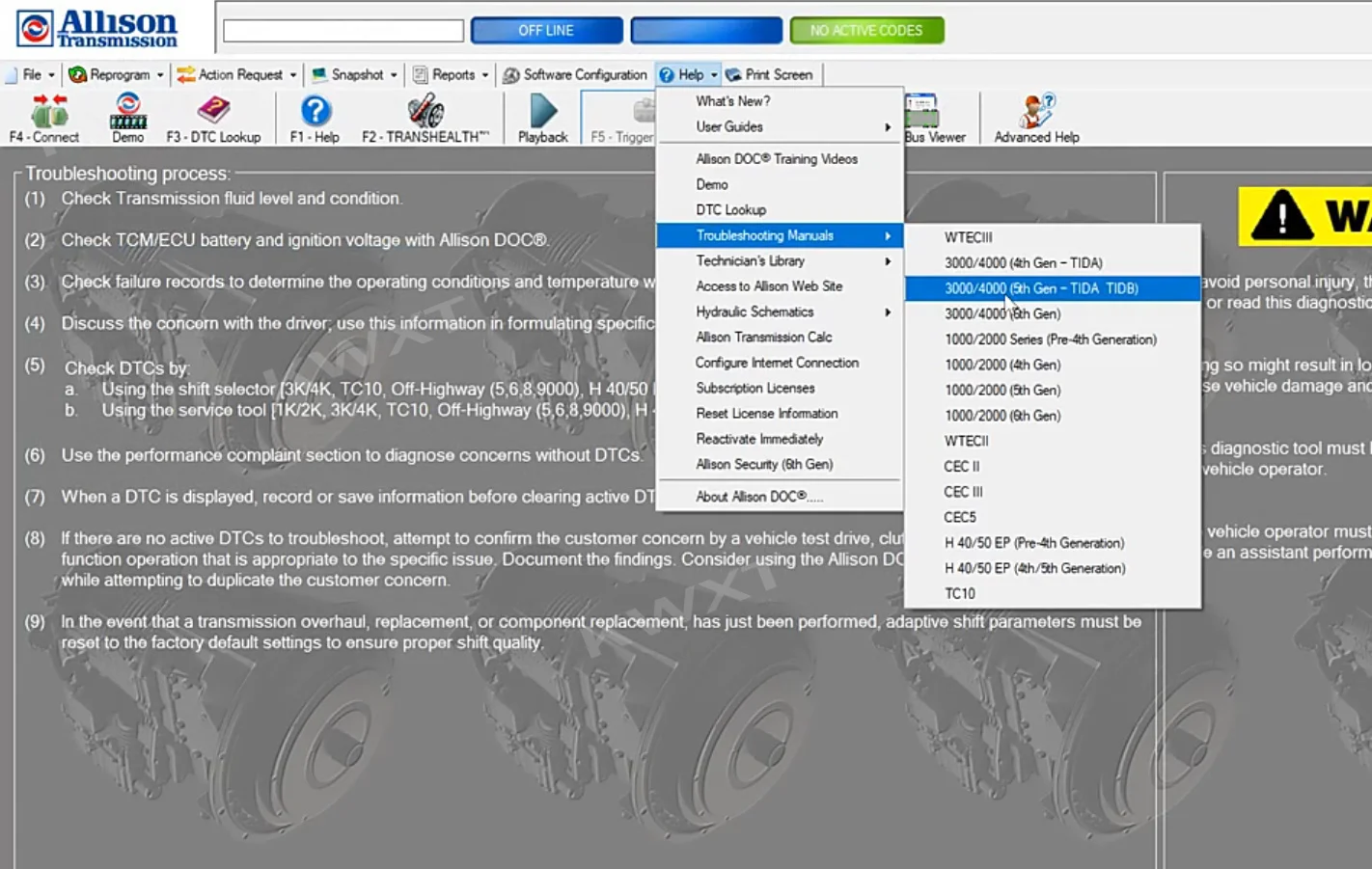Click the F1 - Help question icon

tap(316, 112)
